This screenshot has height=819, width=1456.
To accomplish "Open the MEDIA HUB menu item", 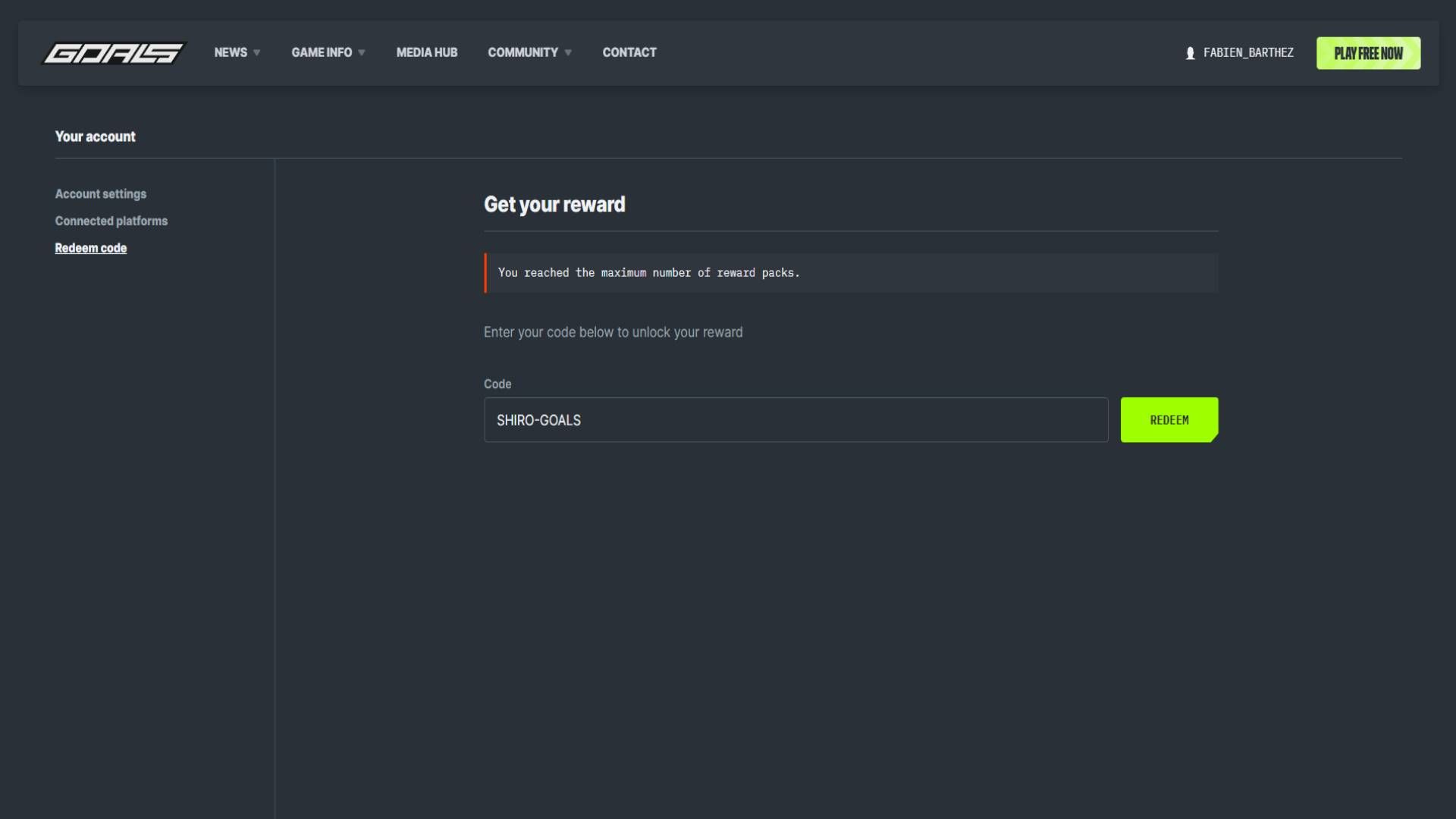I will click(x=427, y=52).
